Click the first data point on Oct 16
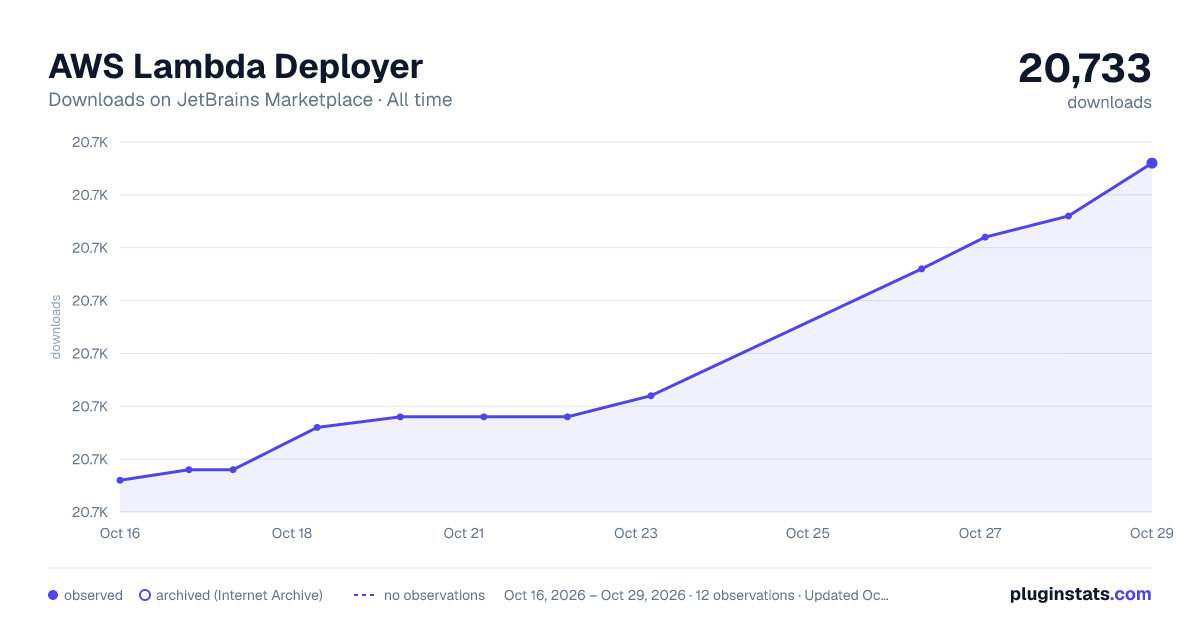 tap(120, 480)
